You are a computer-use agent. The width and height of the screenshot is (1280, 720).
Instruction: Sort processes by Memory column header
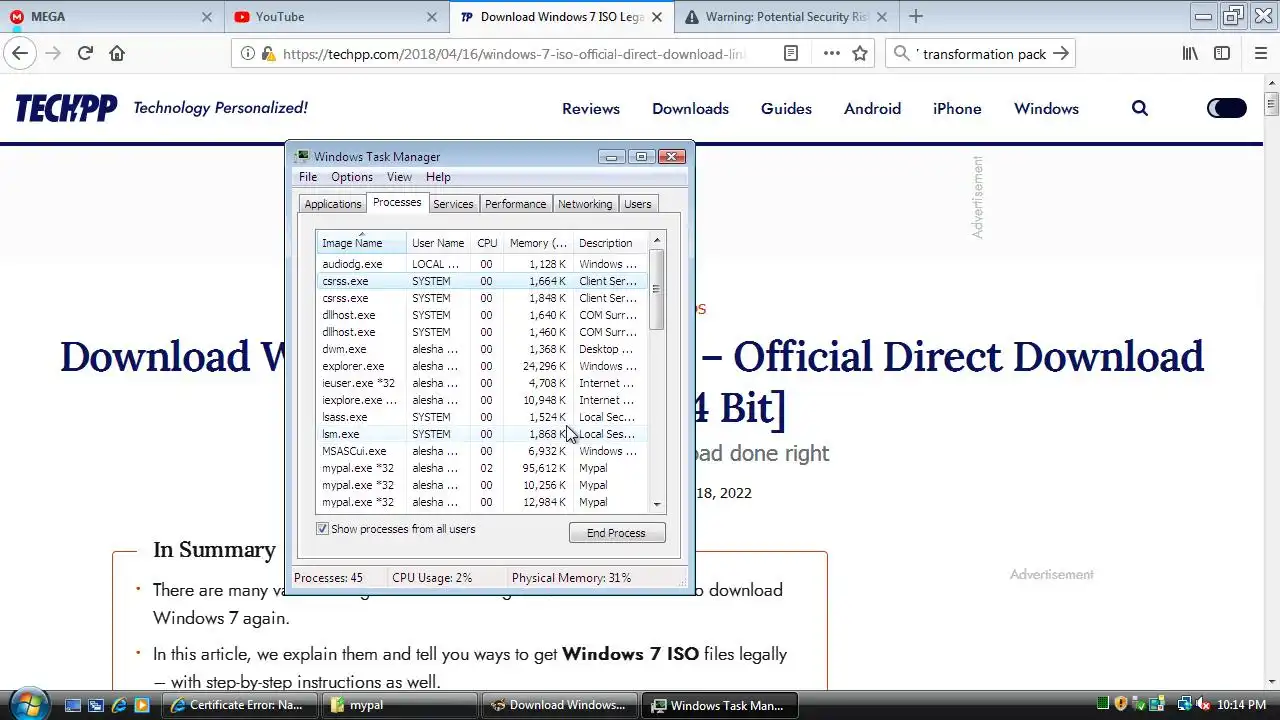coord(538,243)
